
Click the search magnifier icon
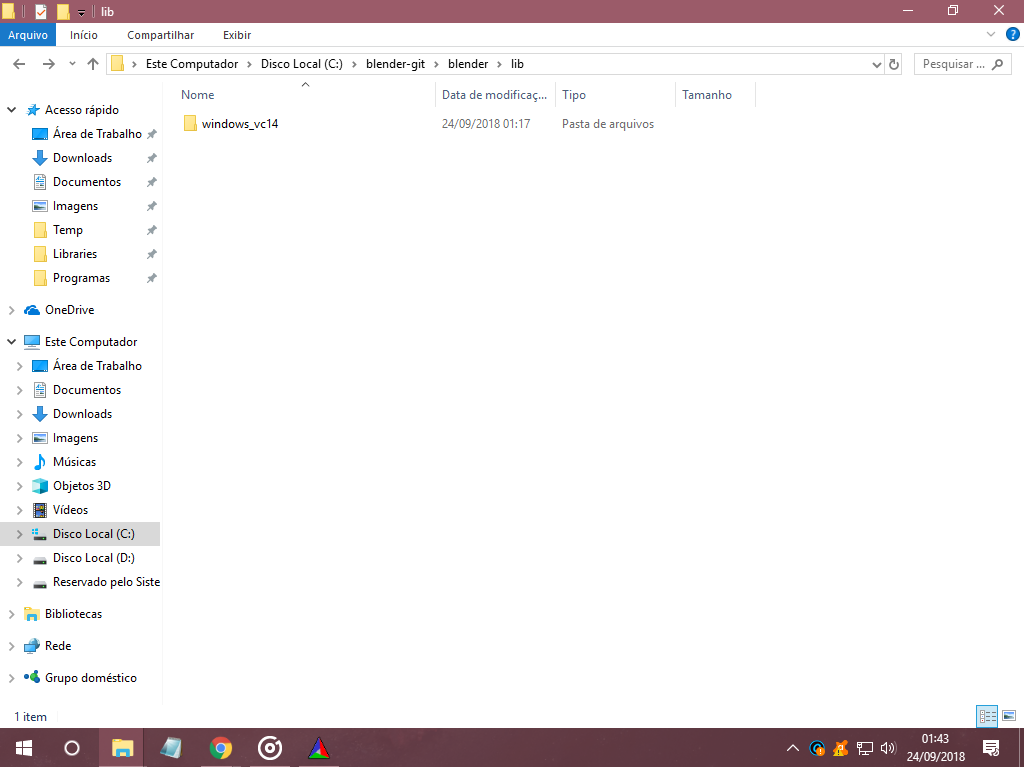[997, 64]
